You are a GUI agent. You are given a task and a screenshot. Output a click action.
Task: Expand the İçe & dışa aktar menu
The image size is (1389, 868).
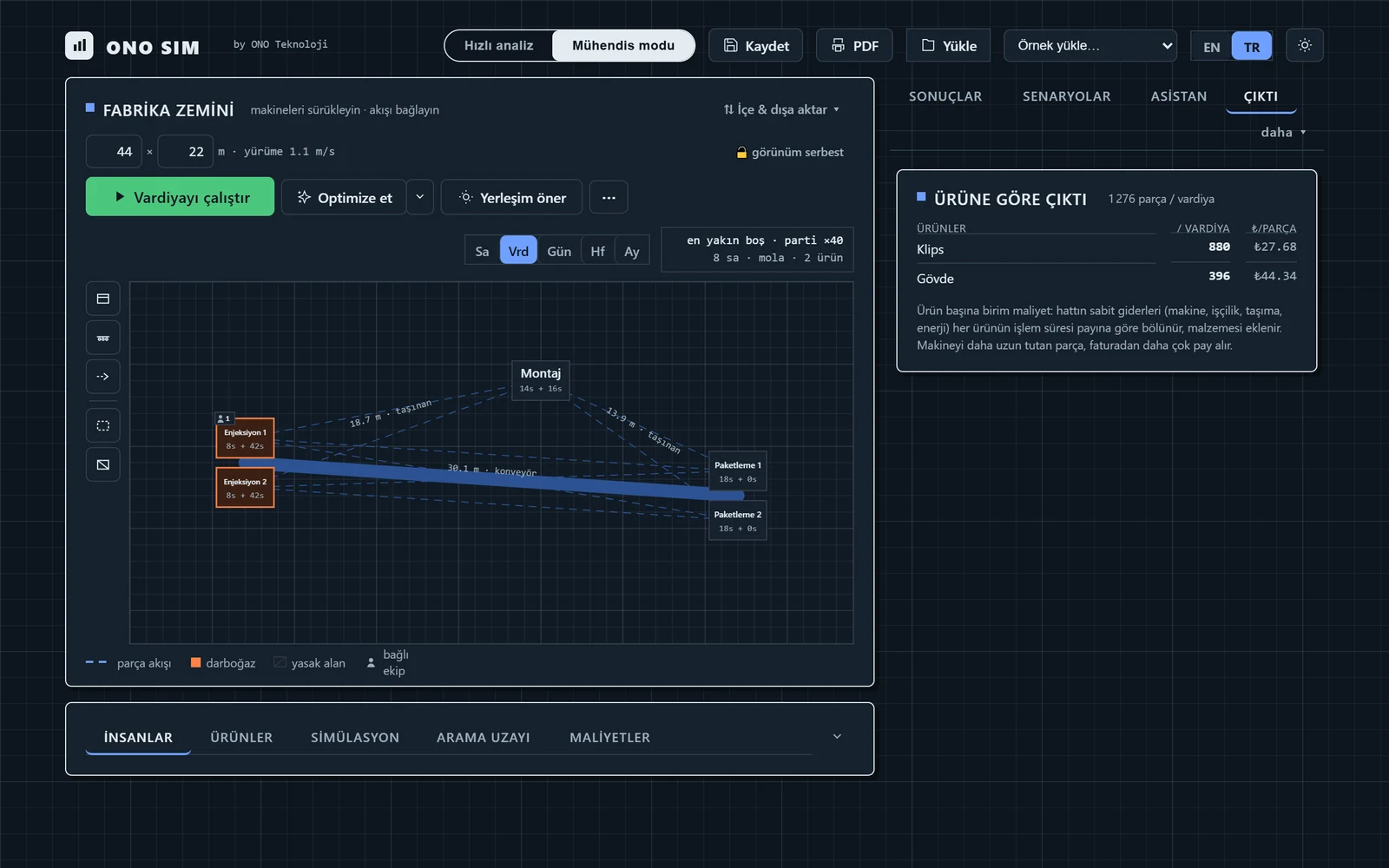coord(781,109)
